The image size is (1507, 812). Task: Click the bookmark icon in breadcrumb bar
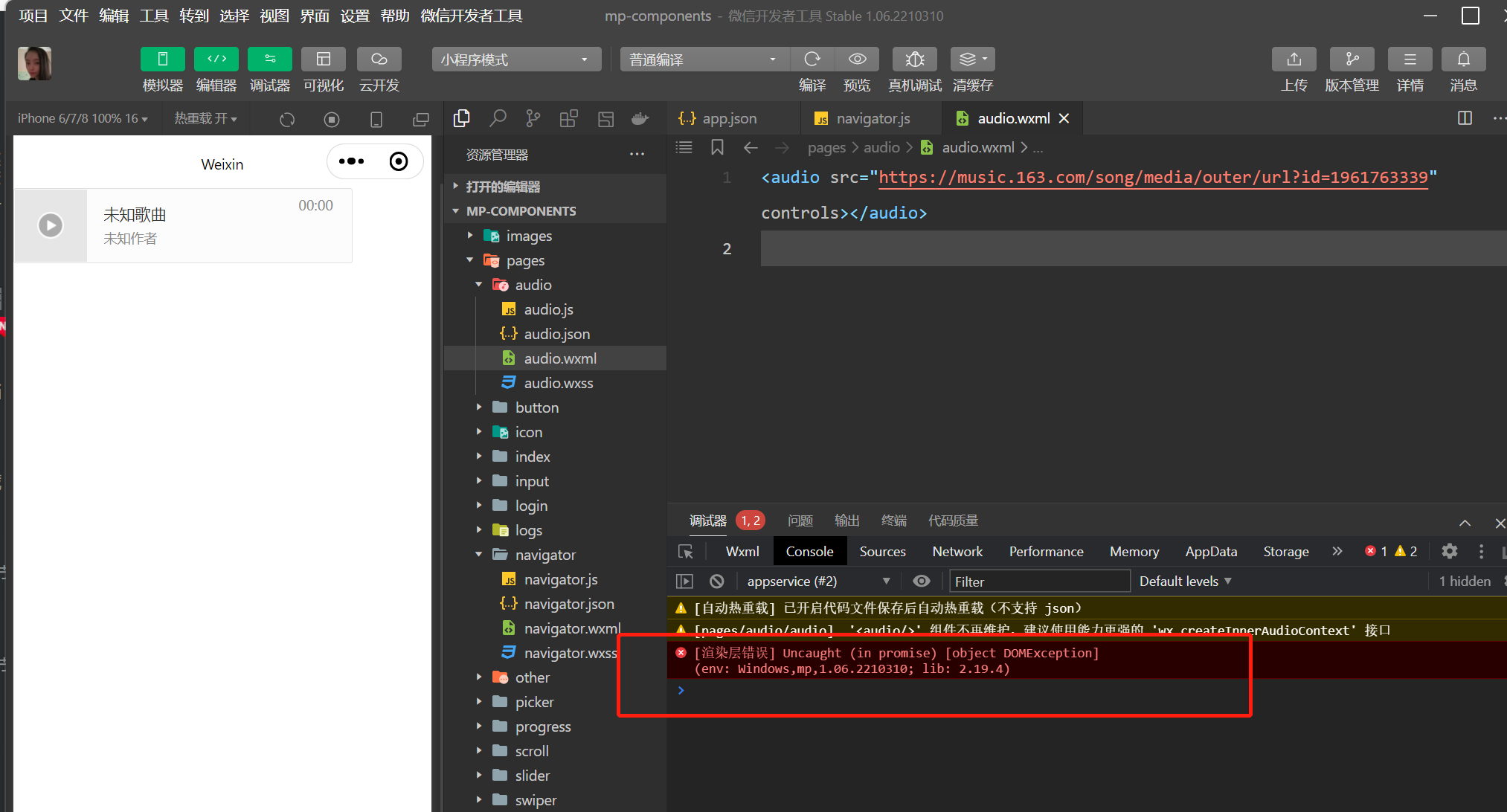pyautogui.click(x=717, y=147)
